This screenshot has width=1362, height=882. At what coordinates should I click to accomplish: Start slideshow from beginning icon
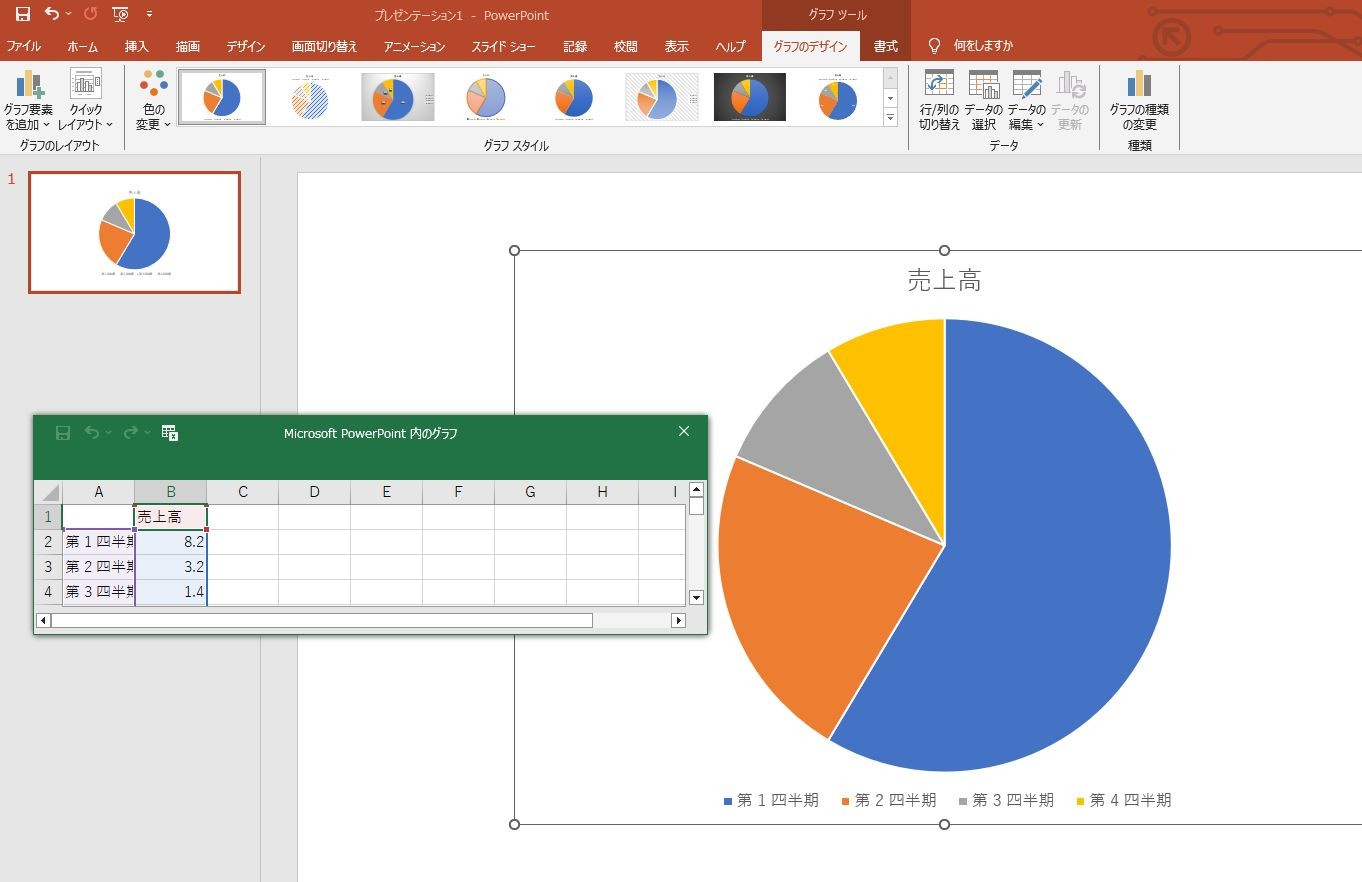tap(121, 14)
